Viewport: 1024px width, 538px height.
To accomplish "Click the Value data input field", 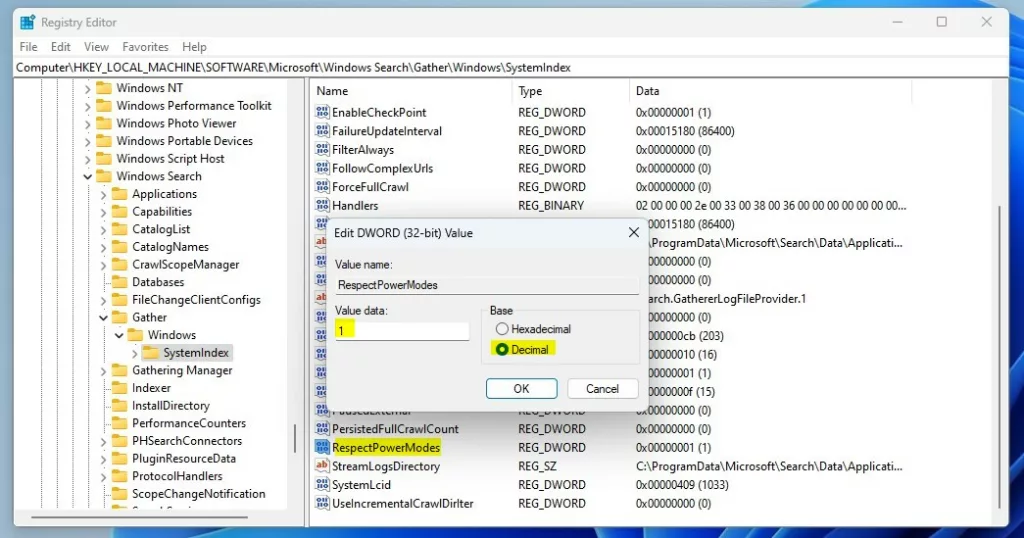I will [402, 330].
